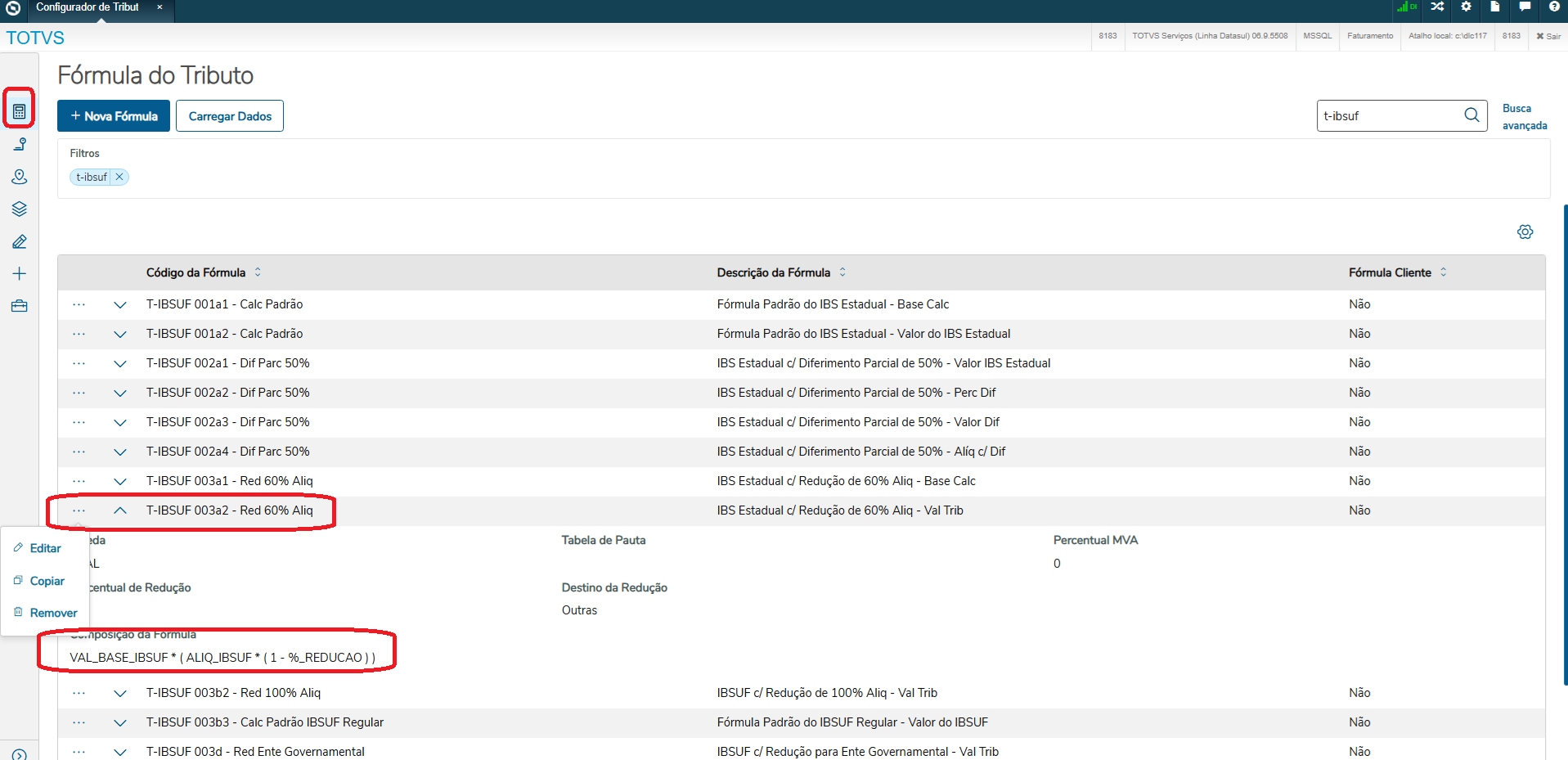The image size is (1568, 760).
Task: Open the chat message icon
Action: (1525, 7)
